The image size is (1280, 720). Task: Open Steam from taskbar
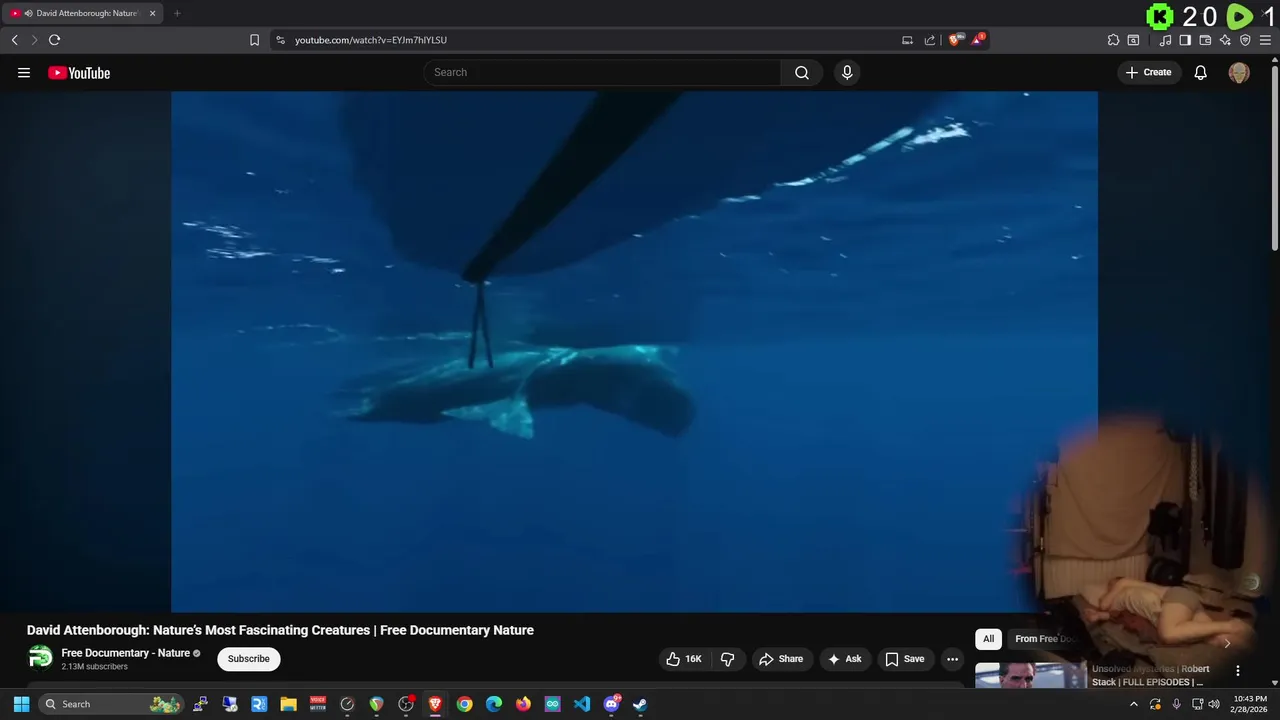point(640,704)
